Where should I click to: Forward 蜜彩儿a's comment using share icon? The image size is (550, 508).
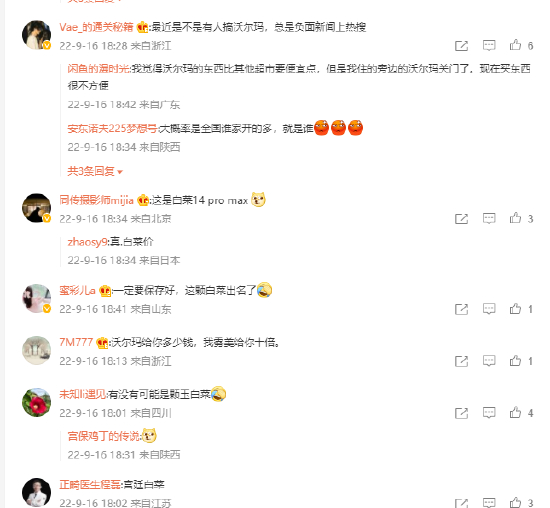pos(461,309)
